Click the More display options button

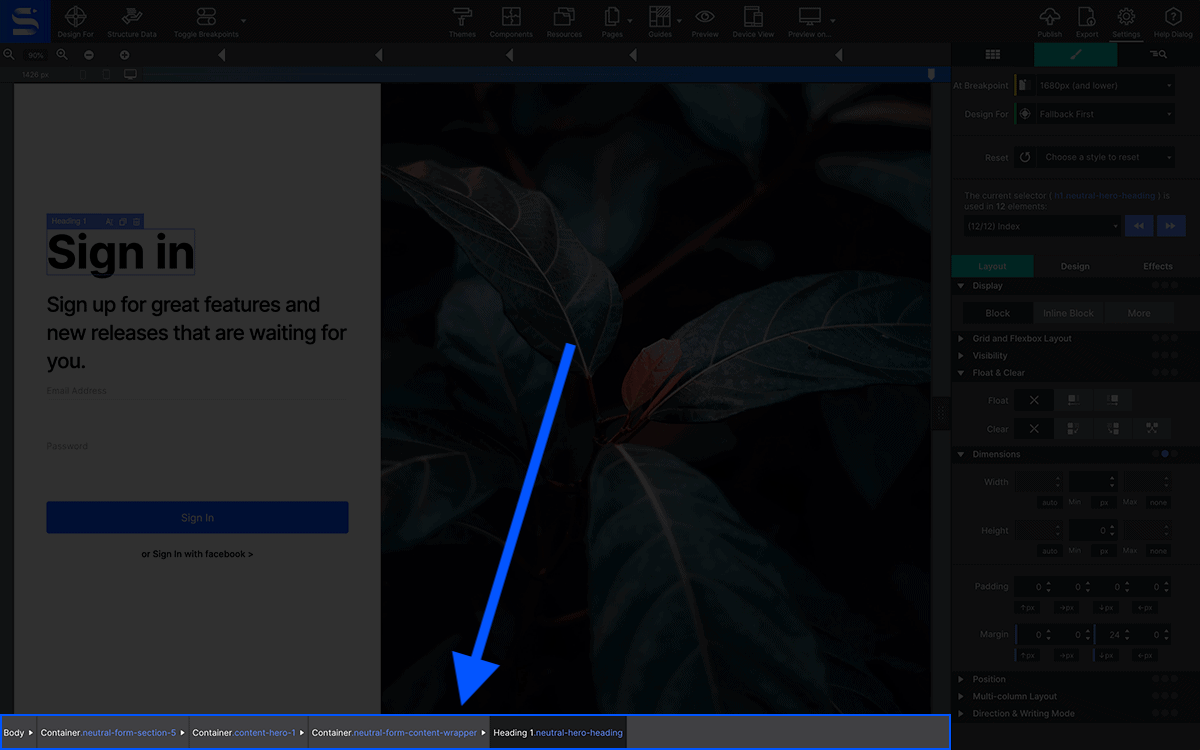[x=1139, y=313]
